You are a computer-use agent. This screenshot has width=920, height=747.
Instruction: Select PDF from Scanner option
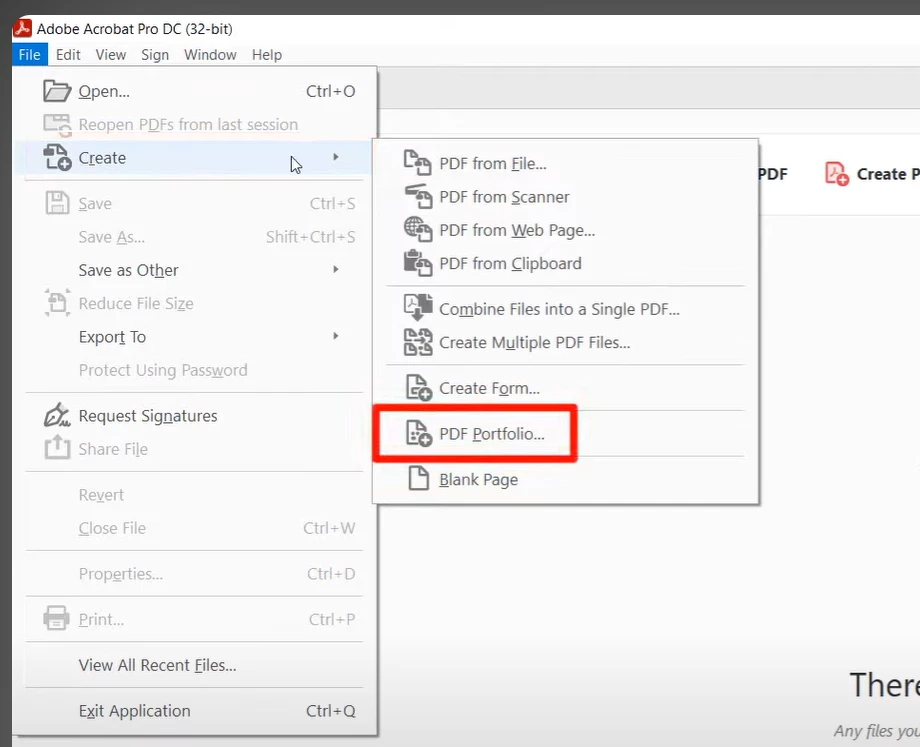[565, 197]
